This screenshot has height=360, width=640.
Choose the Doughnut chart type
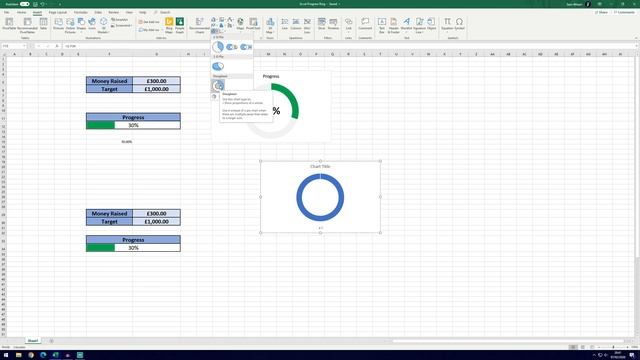click(x=218, y=85)
